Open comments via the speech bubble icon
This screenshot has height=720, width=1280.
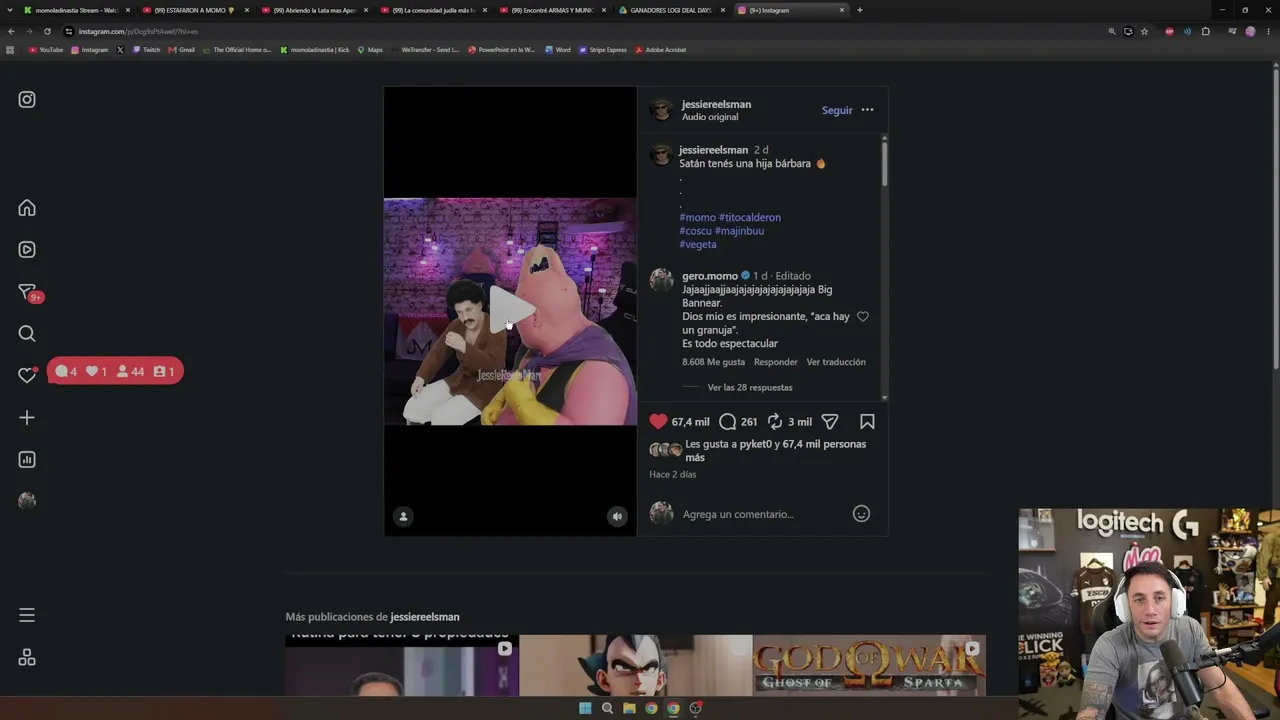tap(728, 422)
